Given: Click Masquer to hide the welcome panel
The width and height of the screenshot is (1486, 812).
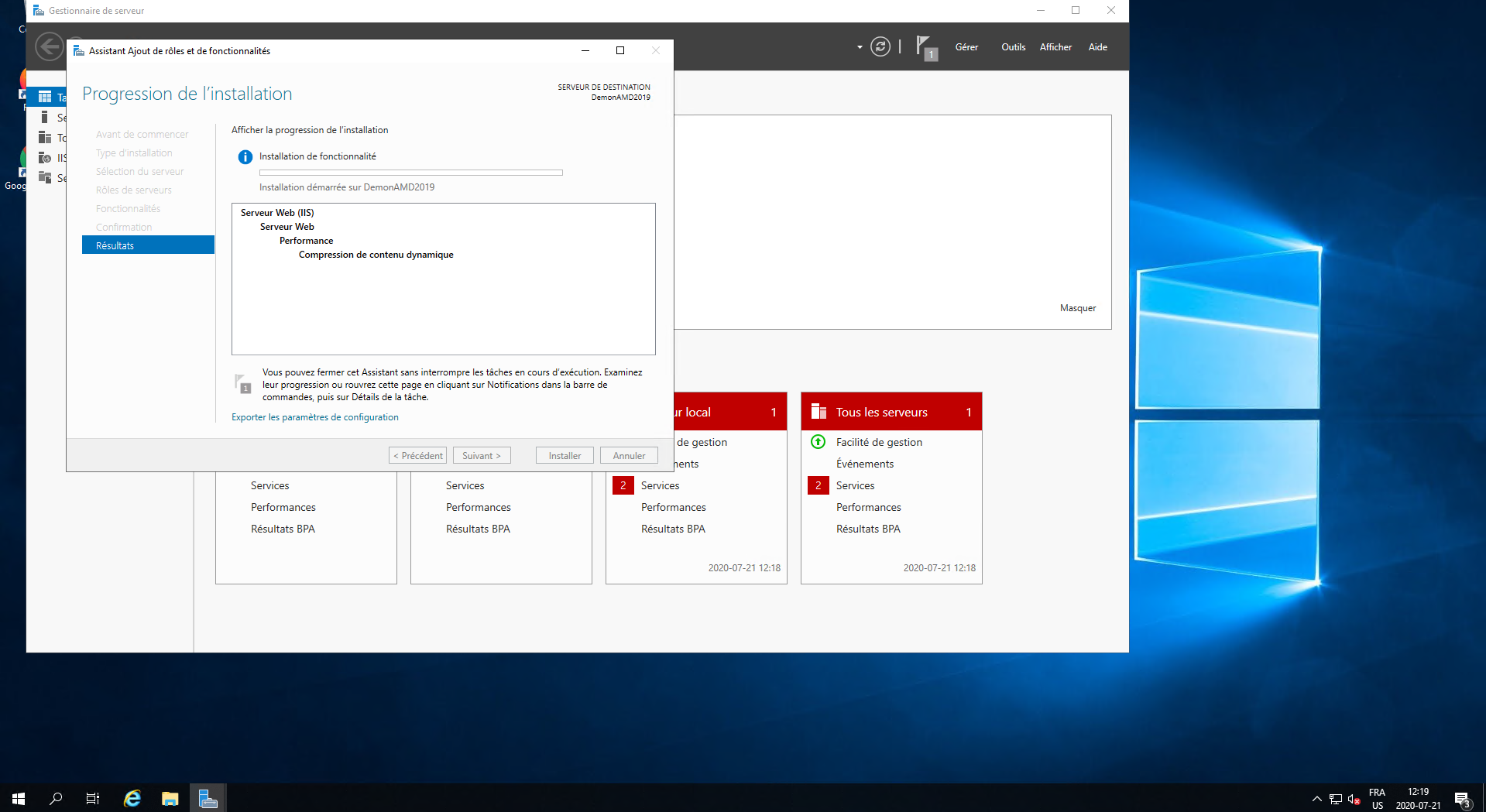Looking at the screenshot, I should tap(1077, 308).
